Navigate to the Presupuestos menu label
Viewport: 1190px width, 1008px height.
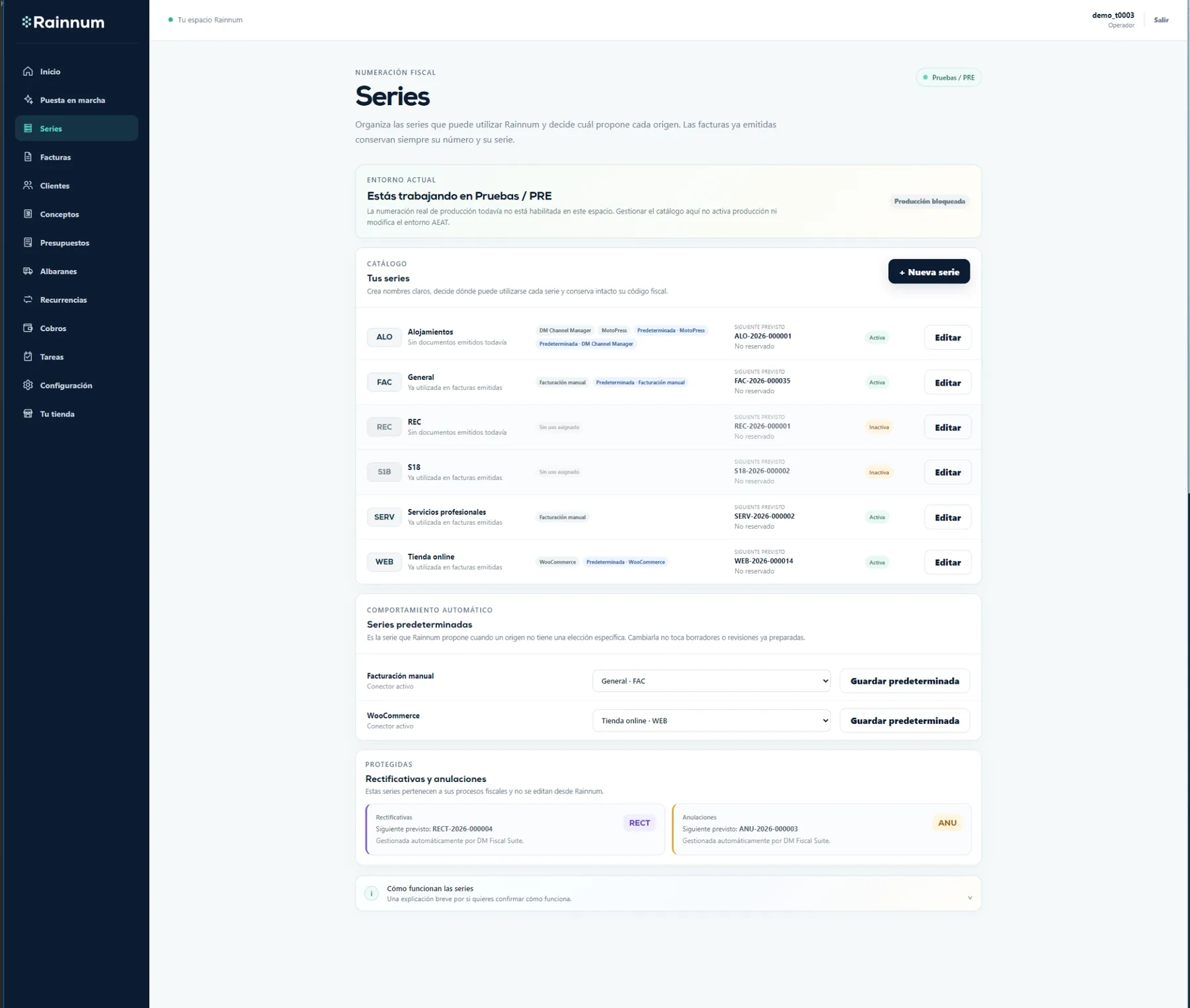(x=65, y=243)
